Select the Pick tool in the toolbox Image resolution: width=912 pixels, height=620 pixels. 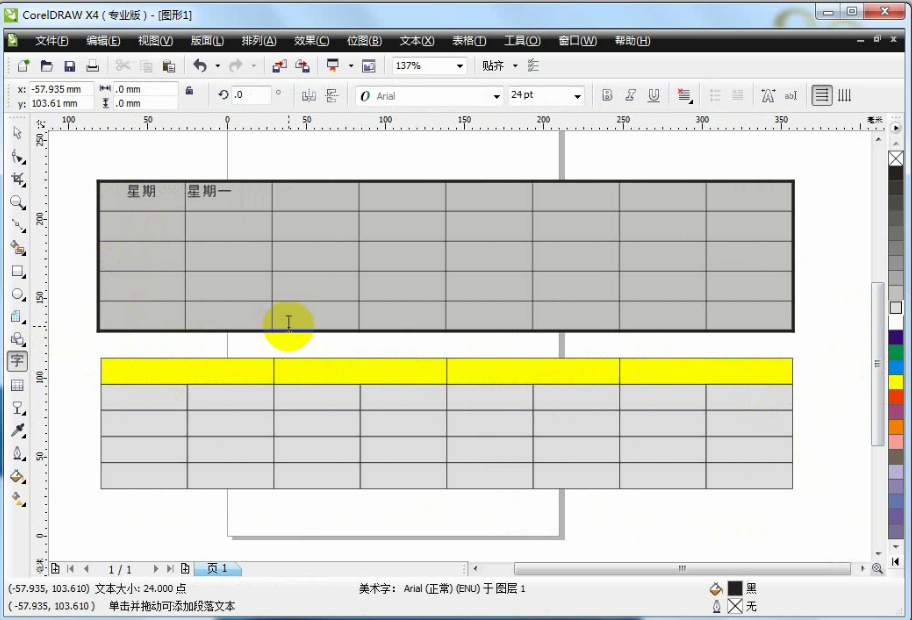pyautogui.click(x=17, y=133)
